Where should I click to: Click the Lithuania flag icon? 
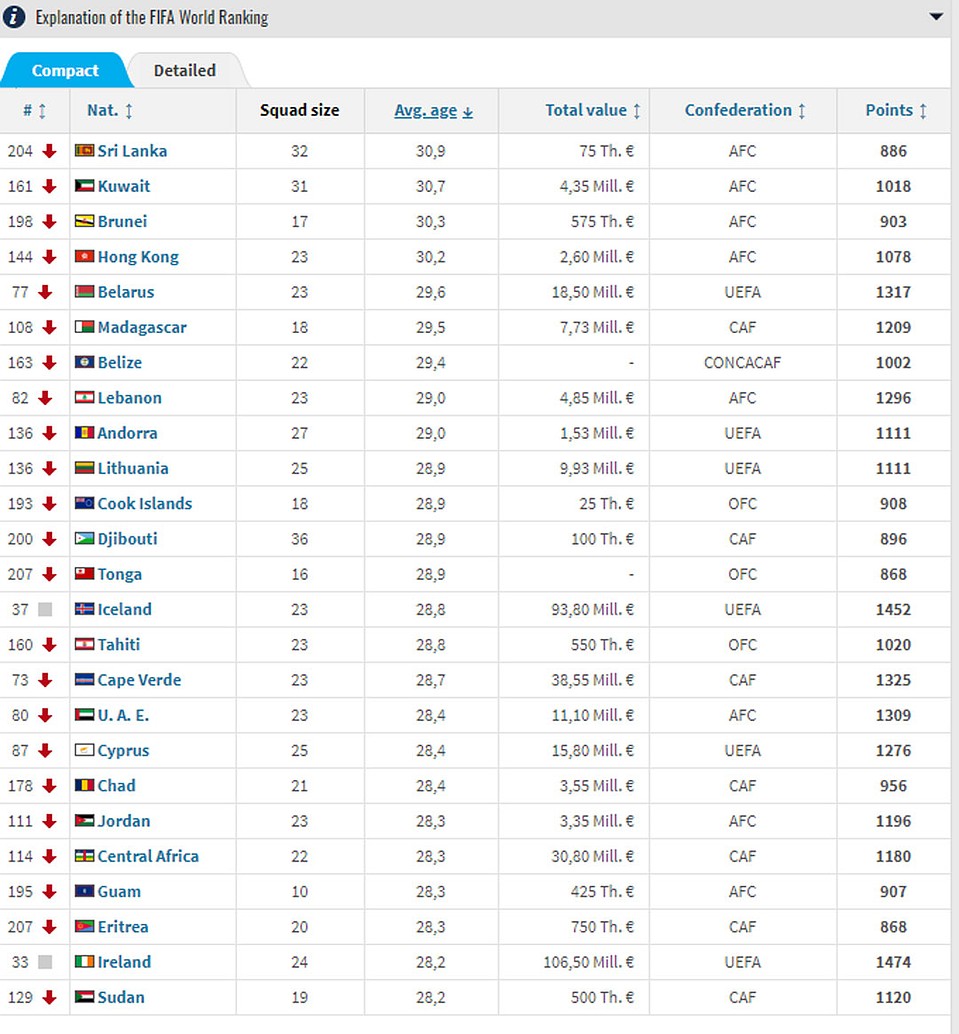pos(84,468)
